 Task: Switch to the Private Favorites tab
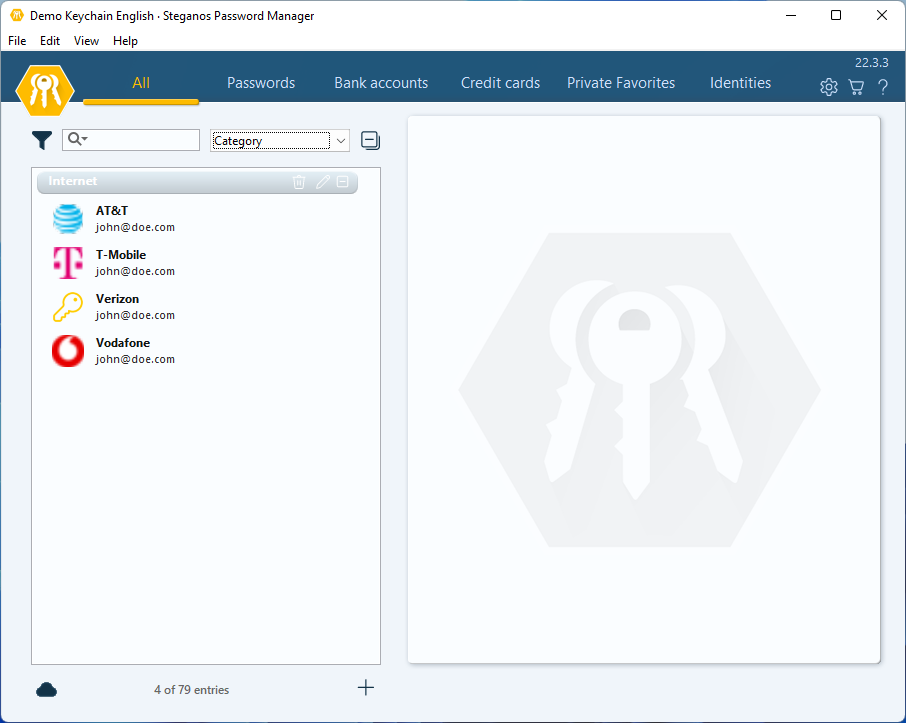coord(621,83)
